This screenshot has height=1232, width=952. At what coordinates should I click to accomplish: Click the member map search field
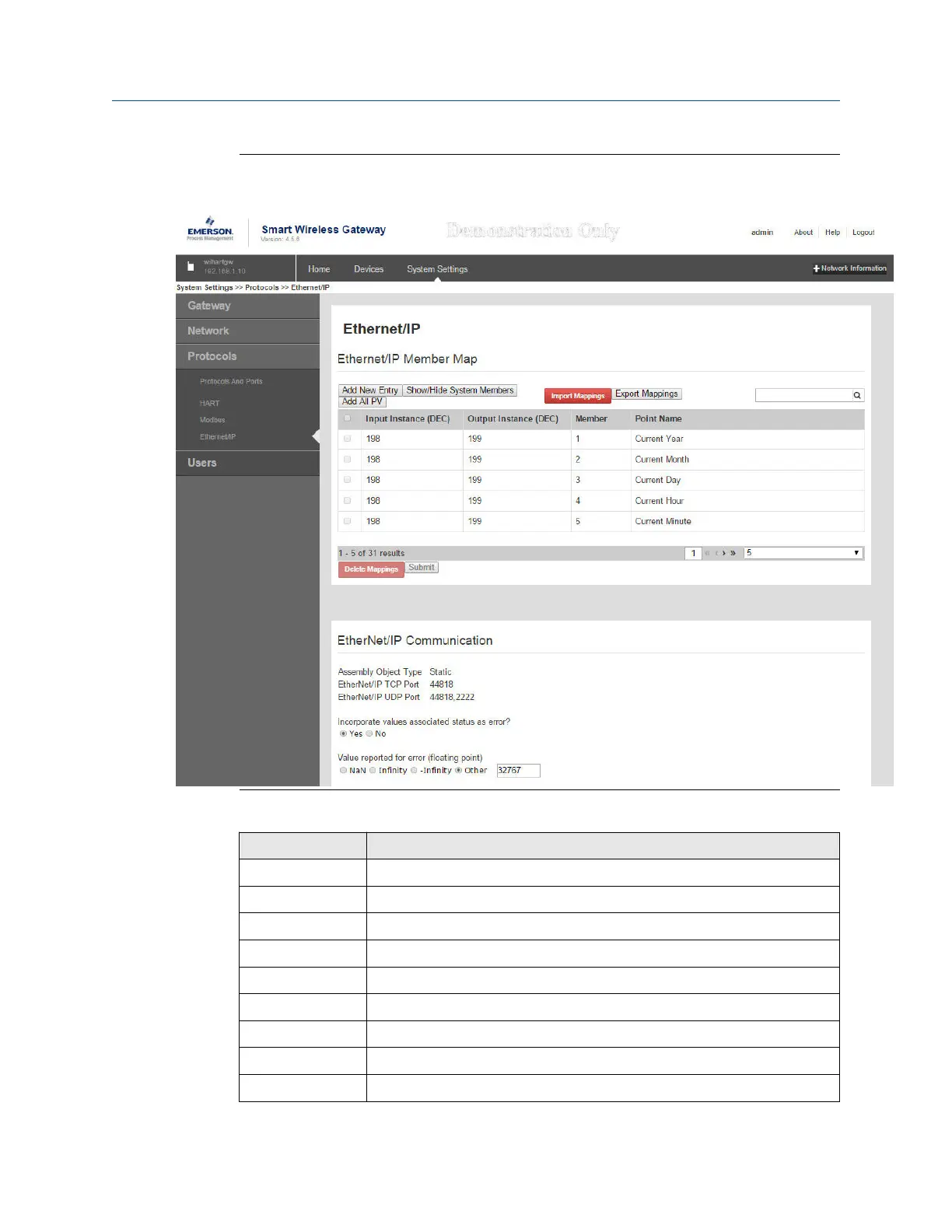(x=803, y=395)
